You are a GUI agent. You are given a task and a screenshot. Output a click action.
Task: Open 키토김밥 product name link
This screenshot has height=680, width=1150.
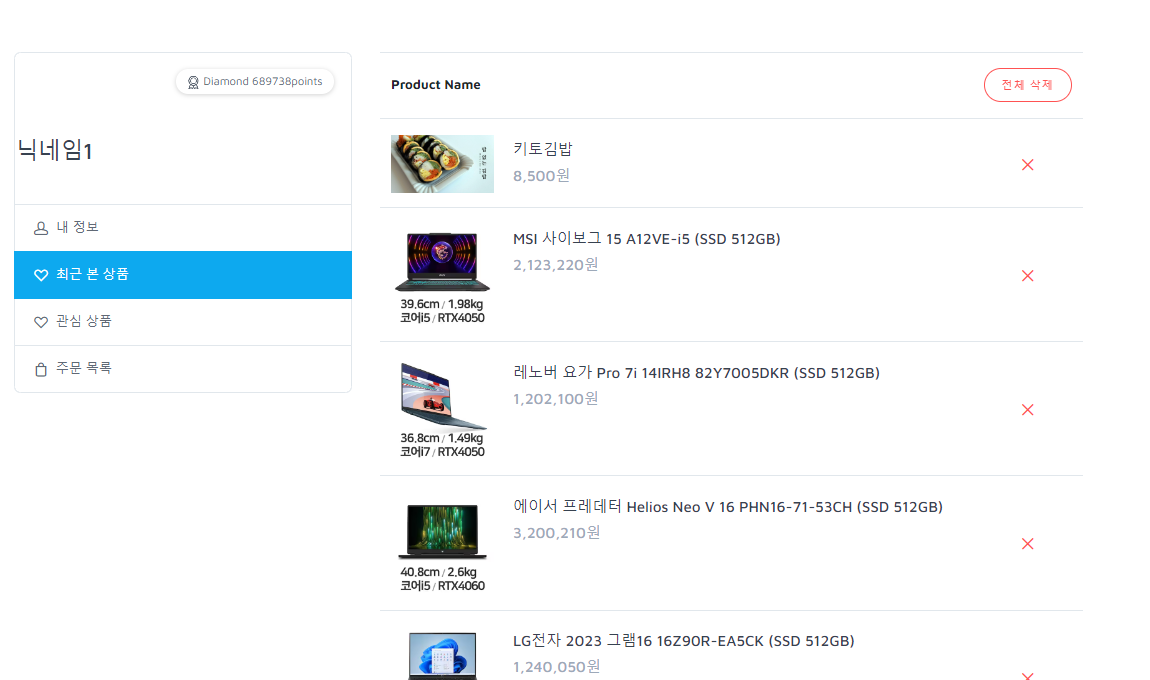pos(543,149)
